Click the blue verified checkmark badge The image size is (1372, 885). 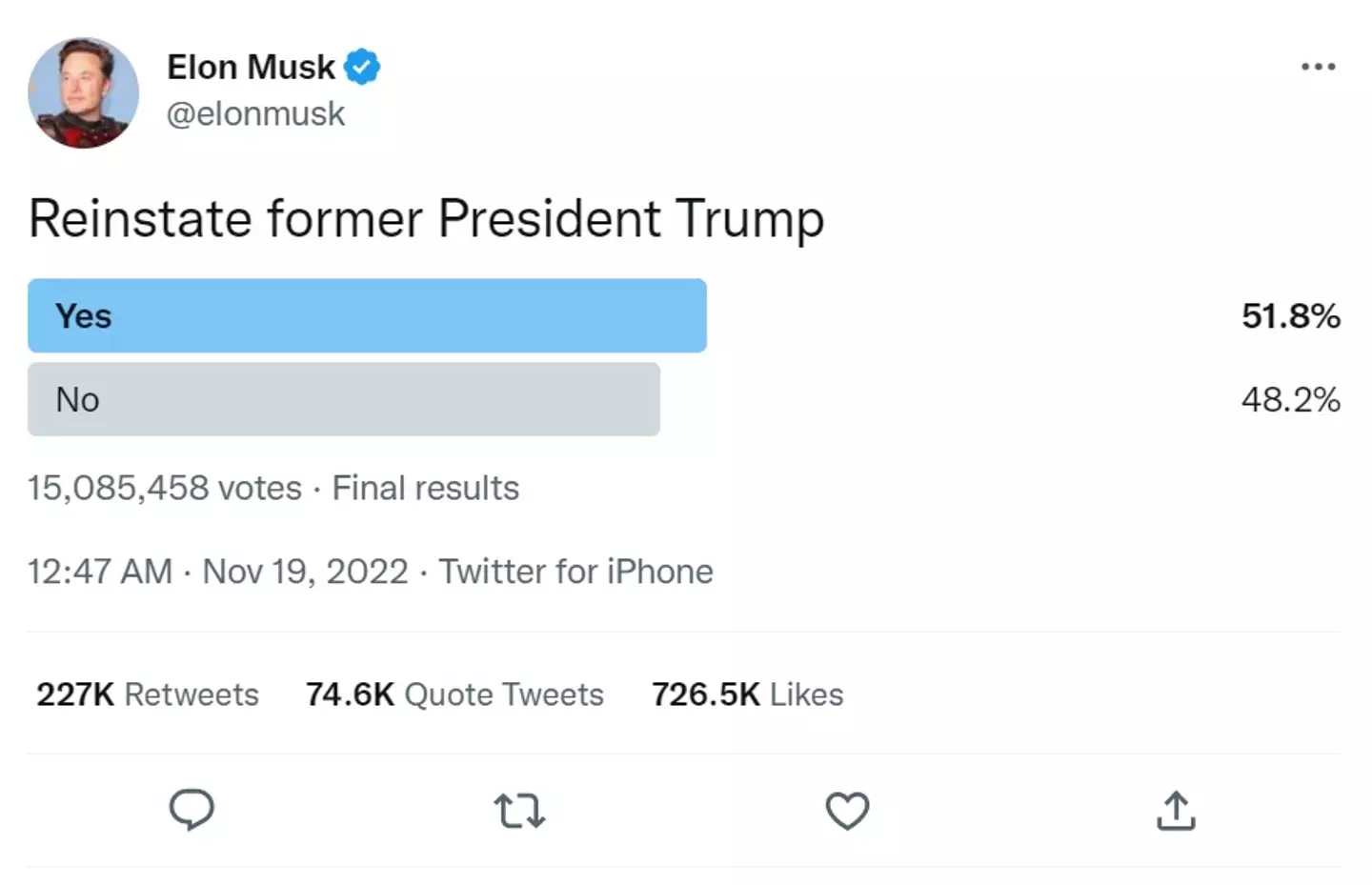[362, 67]
